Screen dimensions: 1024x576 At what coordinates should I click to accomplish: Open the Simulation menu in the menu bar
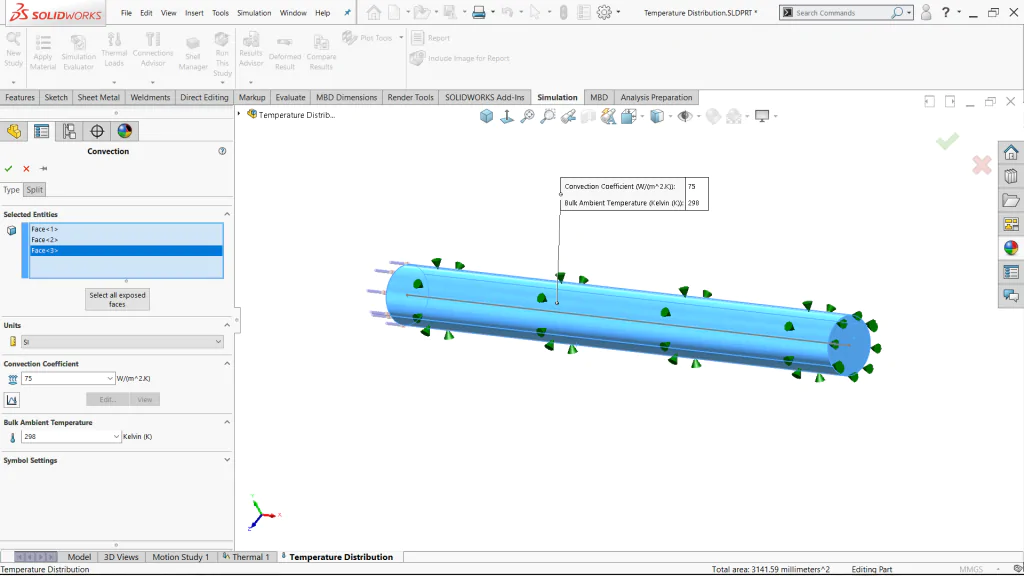(x=254, y=12)
